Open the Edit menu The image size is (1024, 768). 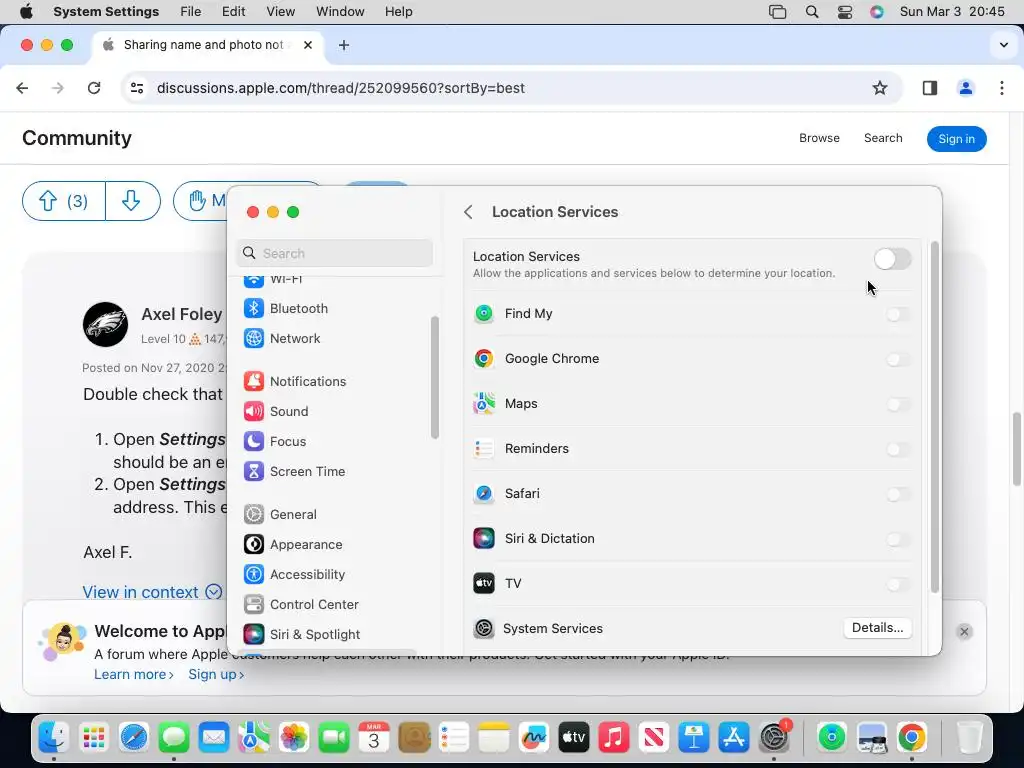pyautogui.click(x=233, y=12)
